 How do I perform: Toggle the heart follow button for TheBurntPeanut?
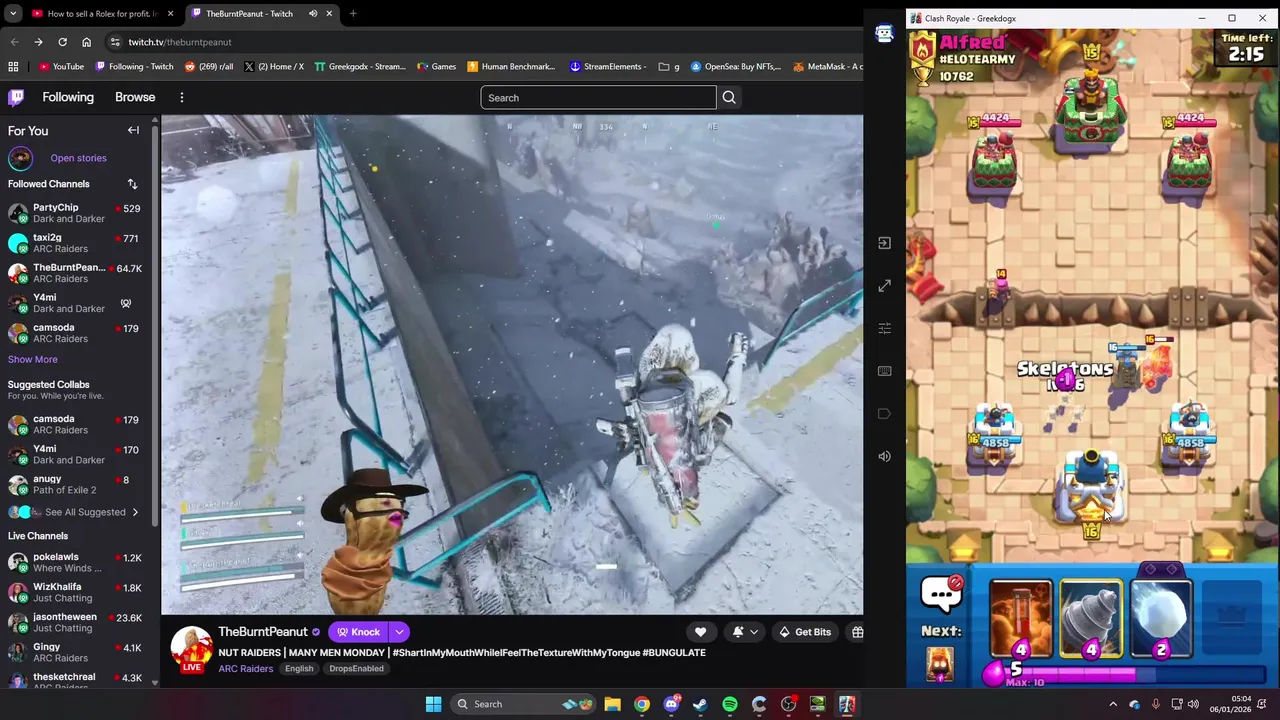pyautogui.click(x=700, y=632)
